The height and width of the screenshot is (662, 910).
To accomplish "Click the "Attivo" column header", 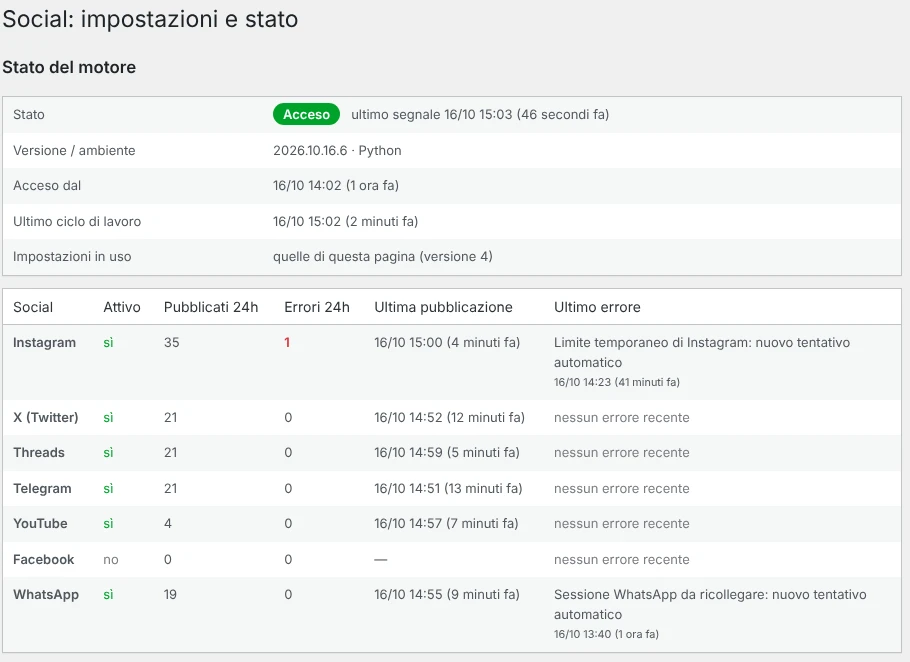I will coord(122,307).
